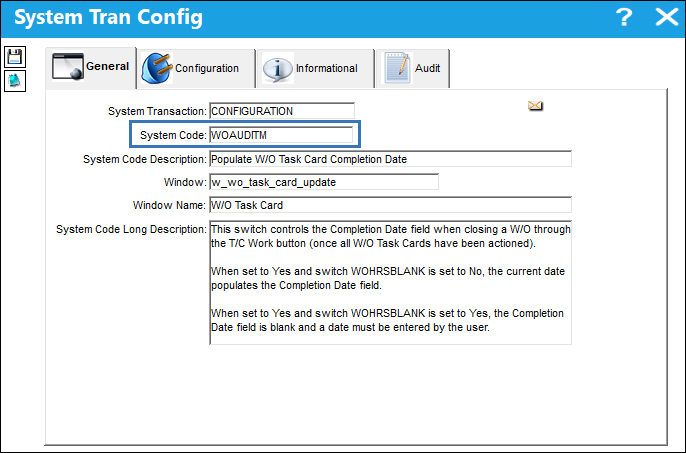Click the Window Name field
Viewport: 686px width, 453px height.
tap(391, 205)
